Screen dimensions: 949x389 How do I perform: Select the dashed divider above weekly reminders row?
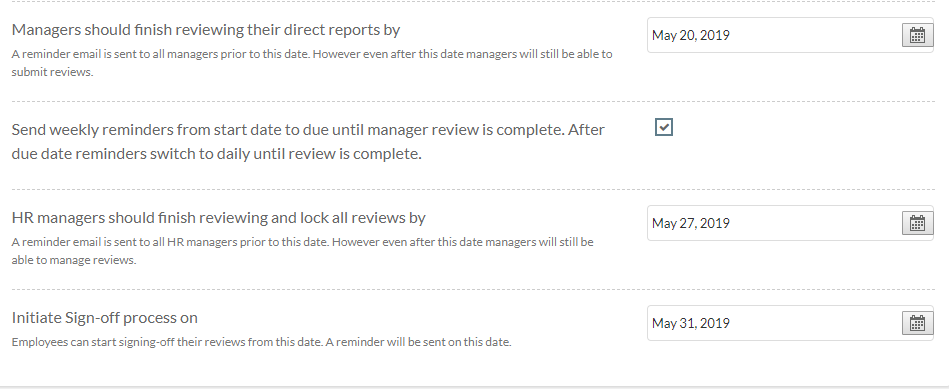click(x=473, y=101)
